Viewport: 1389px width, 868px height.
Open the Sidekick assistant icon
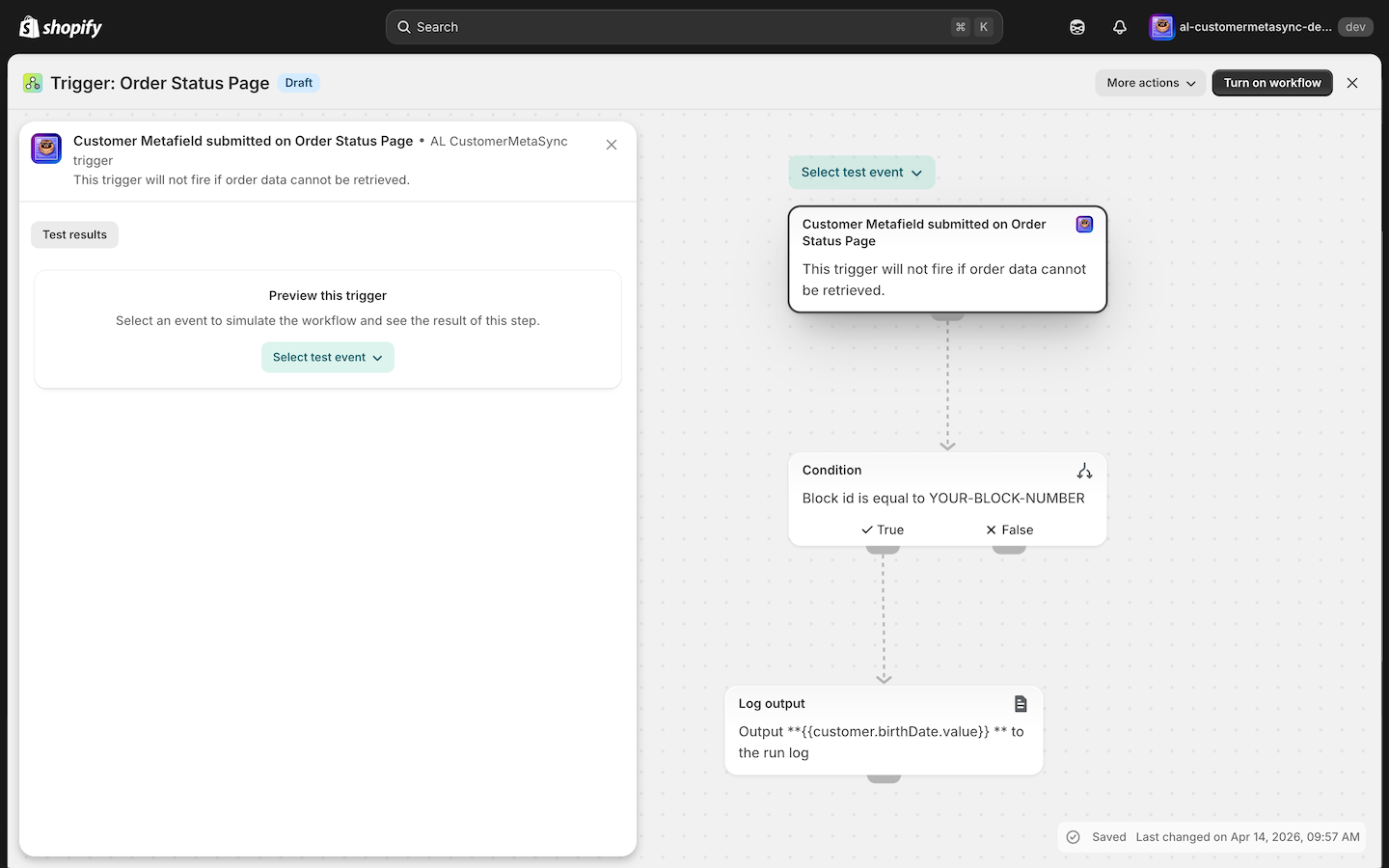tap(1077, 27)
